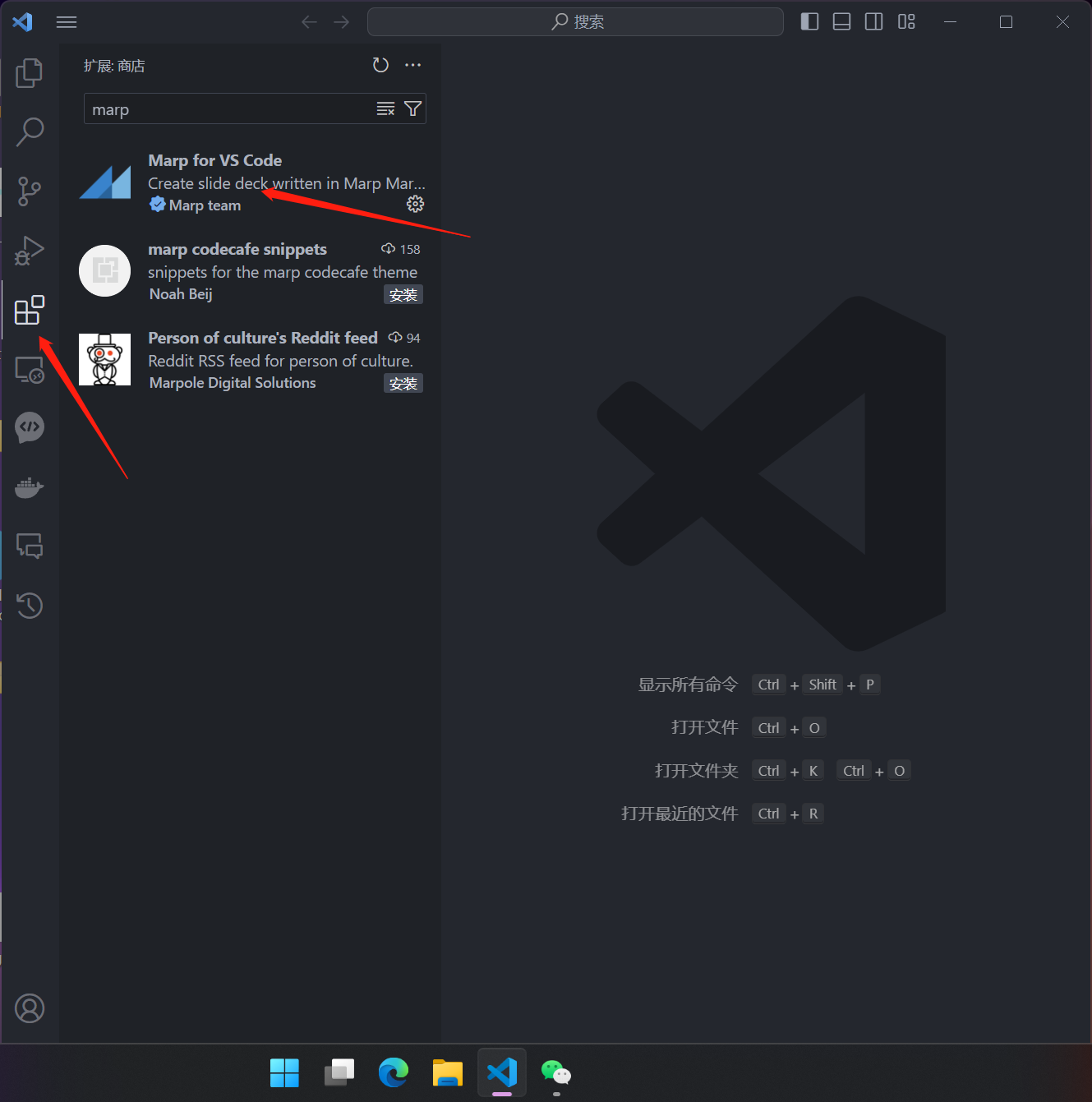This screenshot has height=1102, width=1092.
Task: Open the Source Control view
Action: click(x=30, y=191)
